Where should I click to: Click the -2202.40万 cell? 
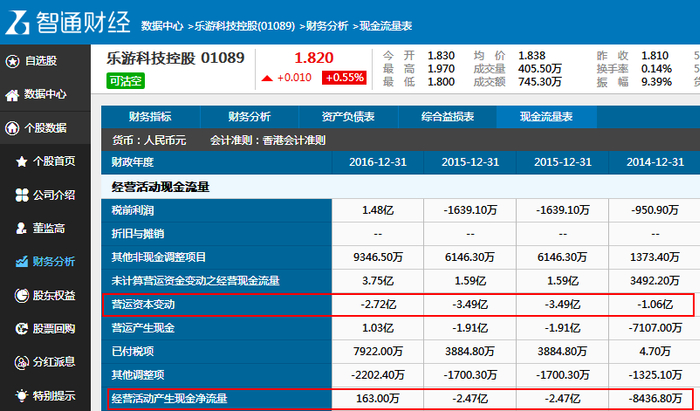(378, 375)
